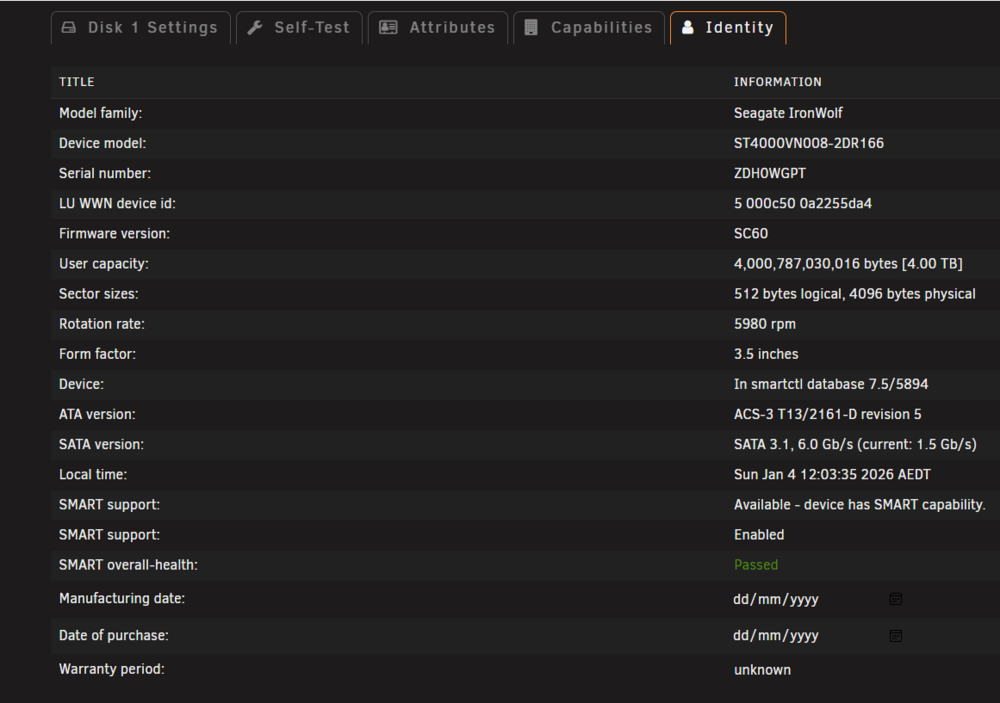
Task: Click the wrench icon on Self-Test tab
Action: 255,27
